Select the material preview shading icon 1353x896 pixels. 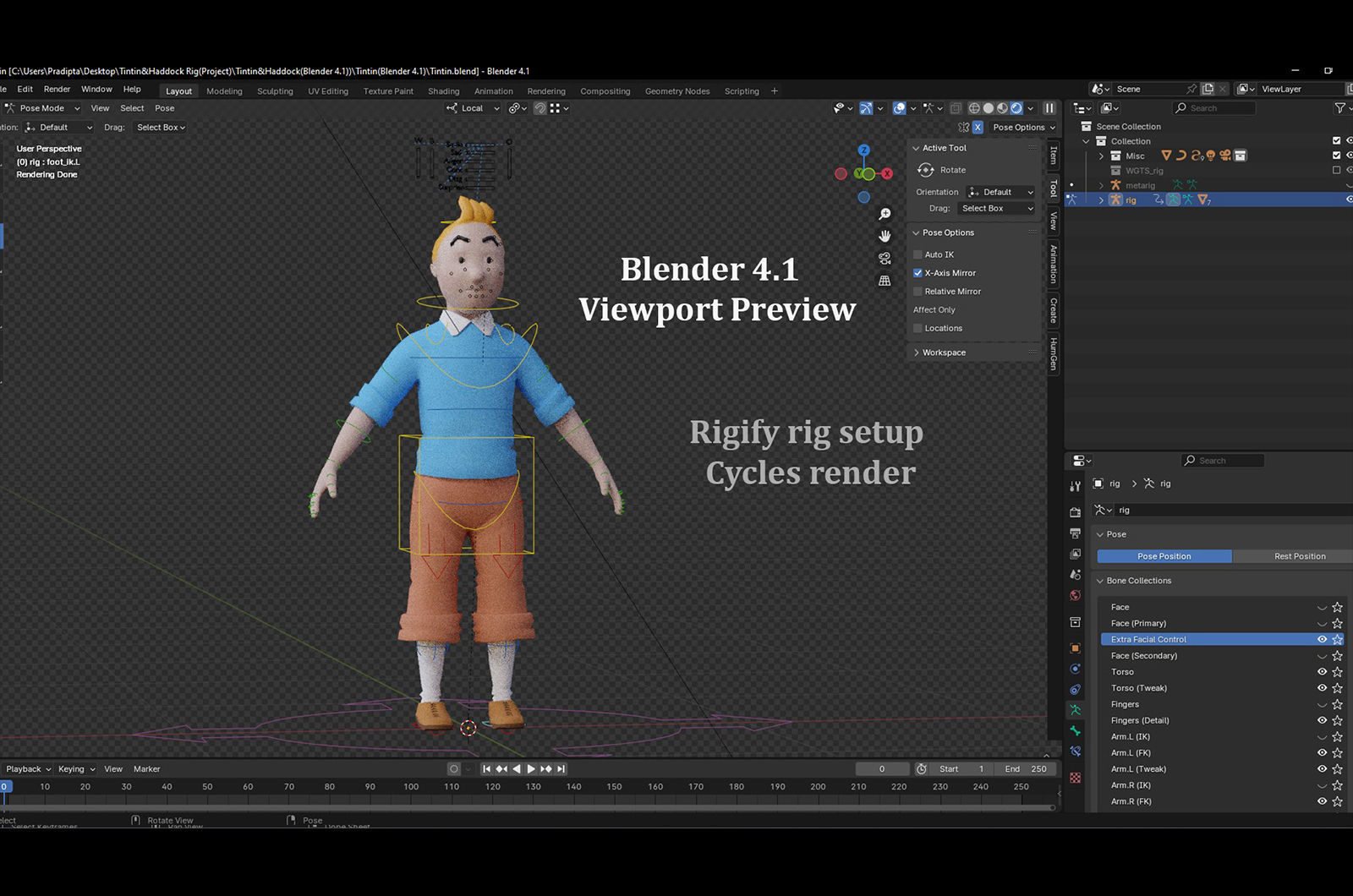click(1003, 108)
